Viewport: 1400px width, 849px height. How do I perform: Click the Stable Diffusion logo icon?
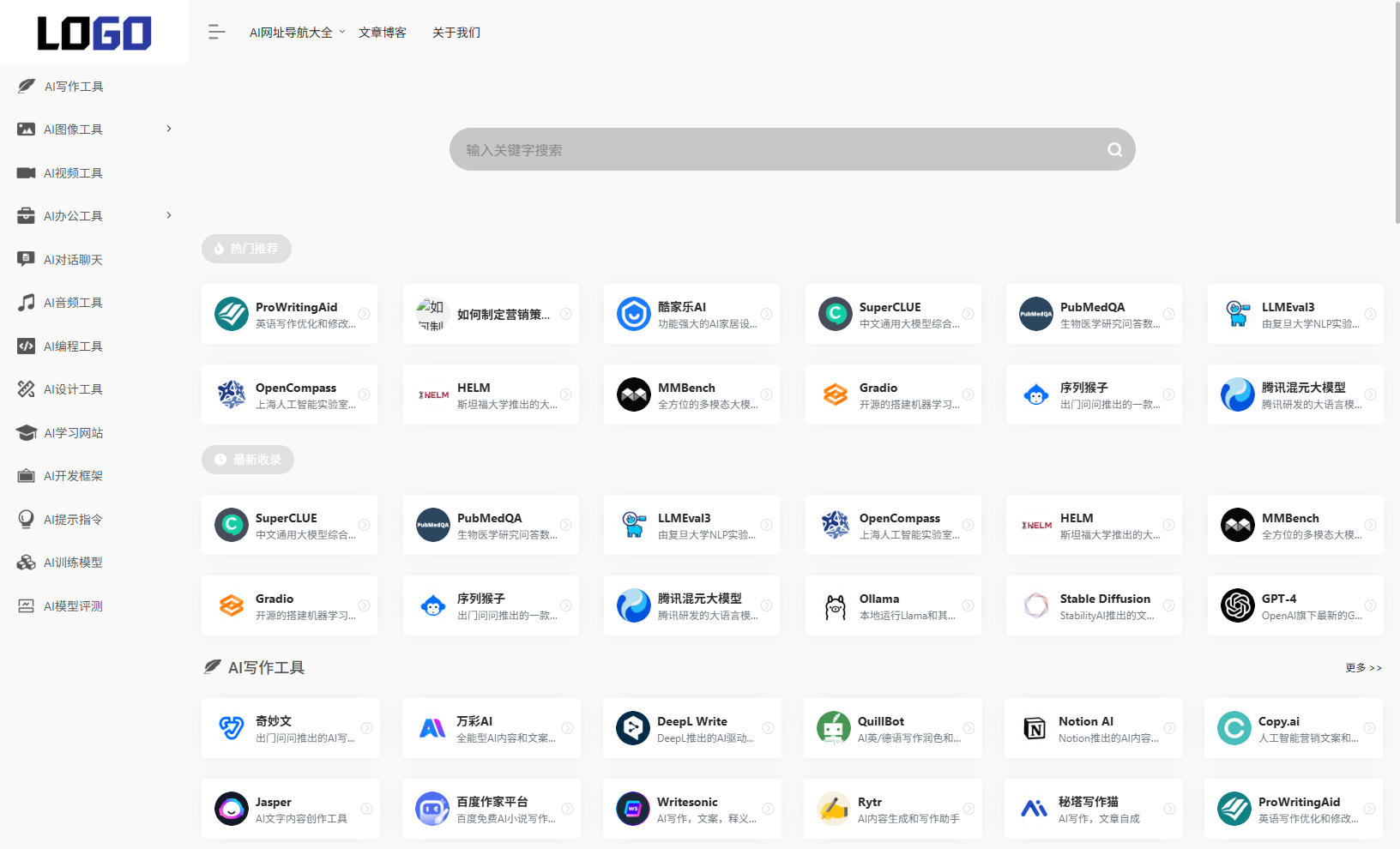click(1036, 605)
